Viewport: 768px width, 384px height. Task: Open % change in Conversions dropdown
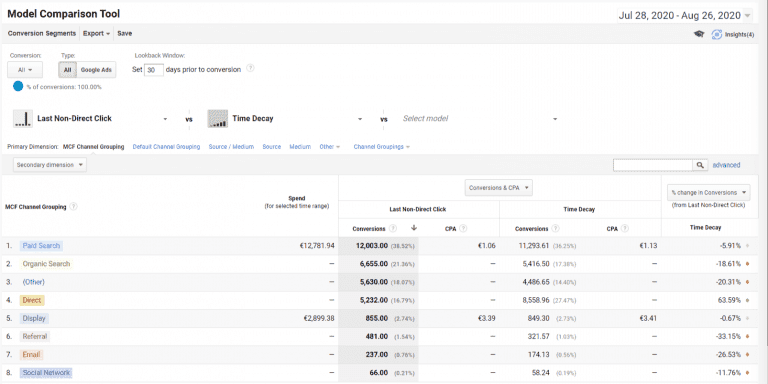point(709,192)
